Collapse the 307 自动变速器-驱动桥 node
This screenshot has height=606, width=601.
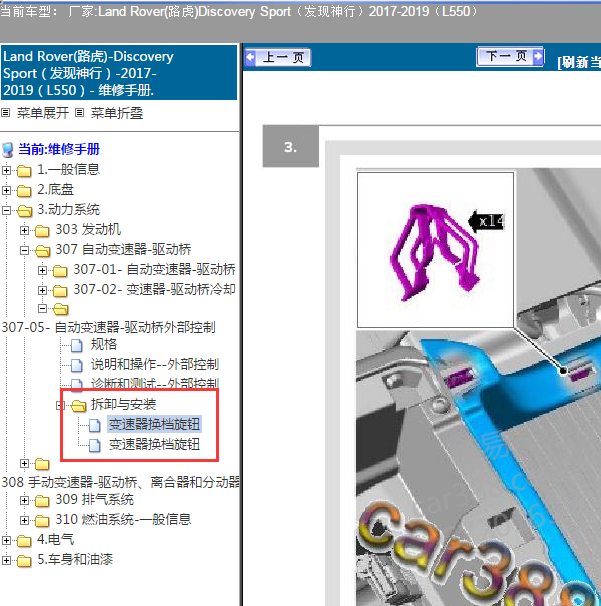[24, 250]
